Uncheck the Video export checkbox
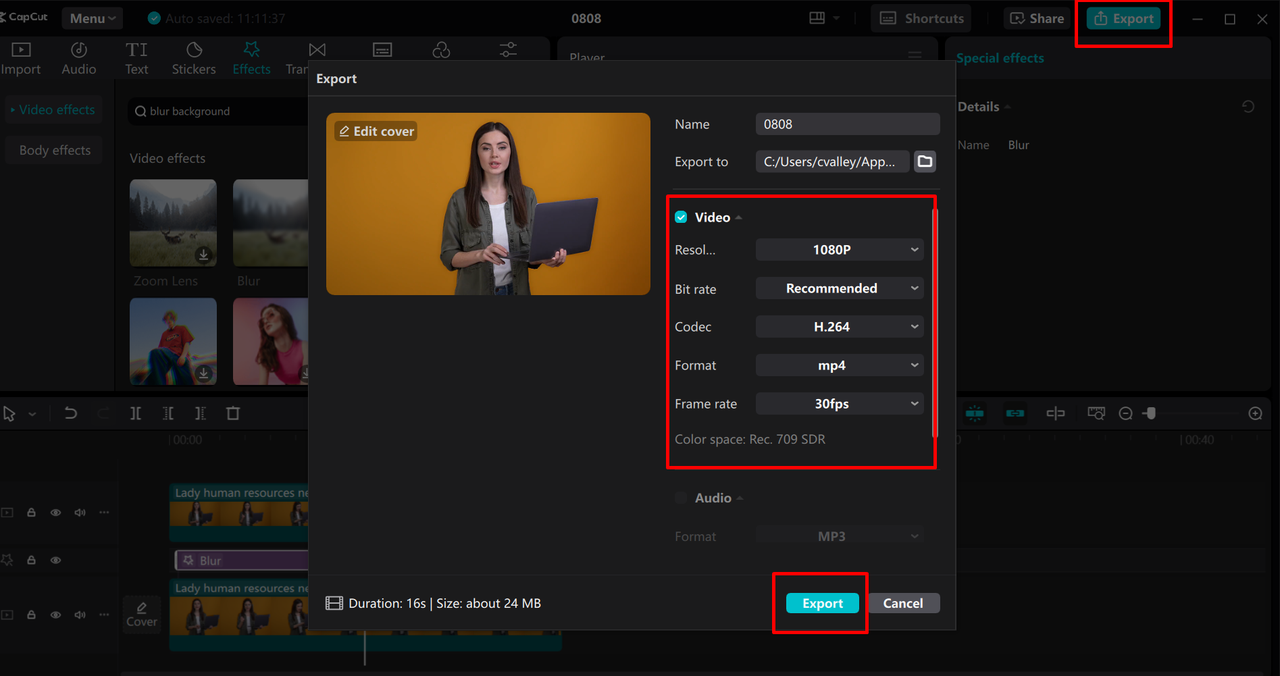This screenshot has width=1280, height=676. 681,217
